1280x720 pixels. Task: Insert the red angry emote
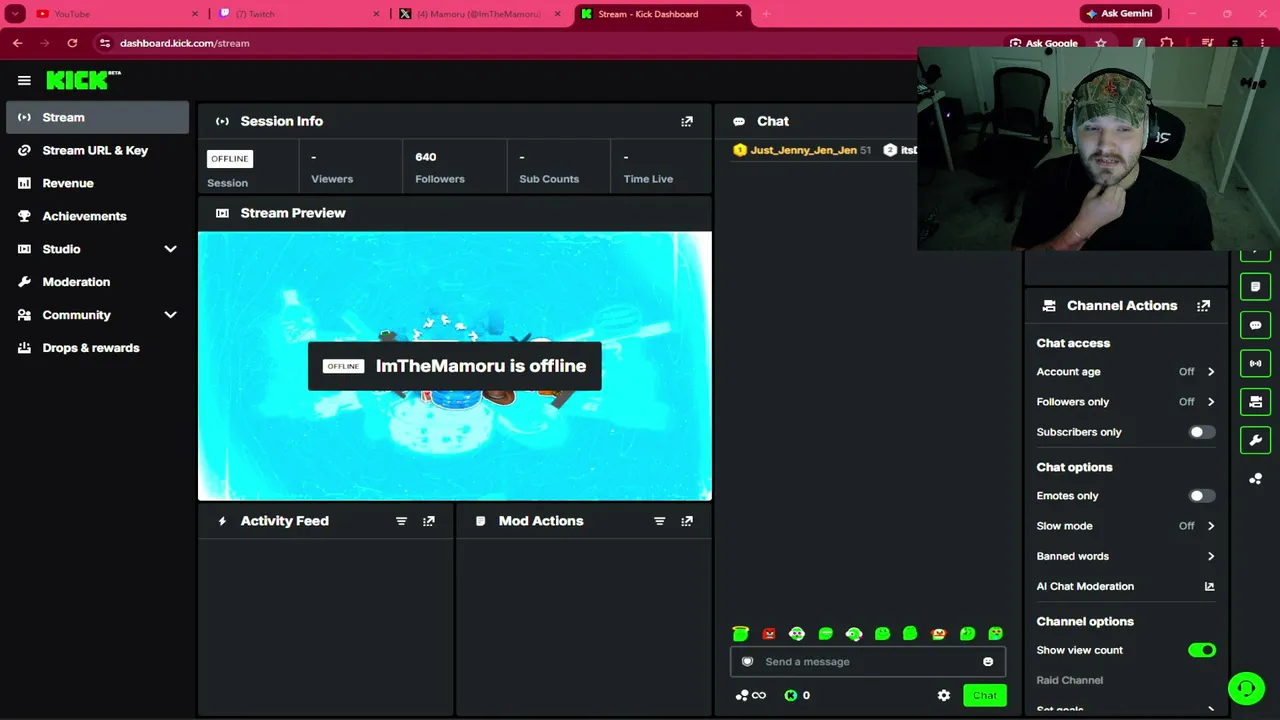click(x=769, y=634)
